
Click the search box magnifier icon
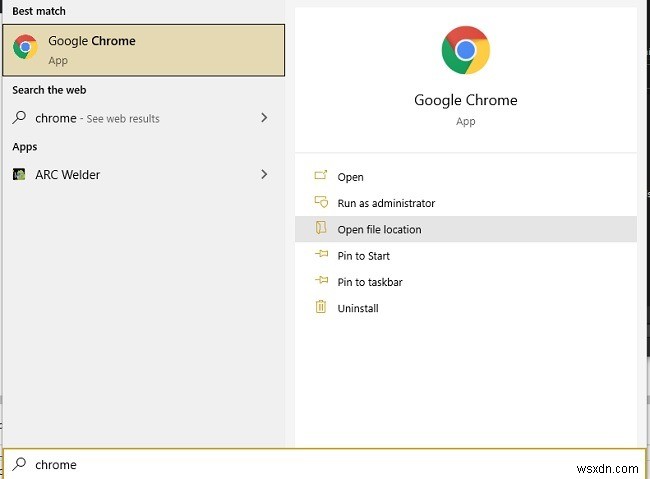click(19, 464)
